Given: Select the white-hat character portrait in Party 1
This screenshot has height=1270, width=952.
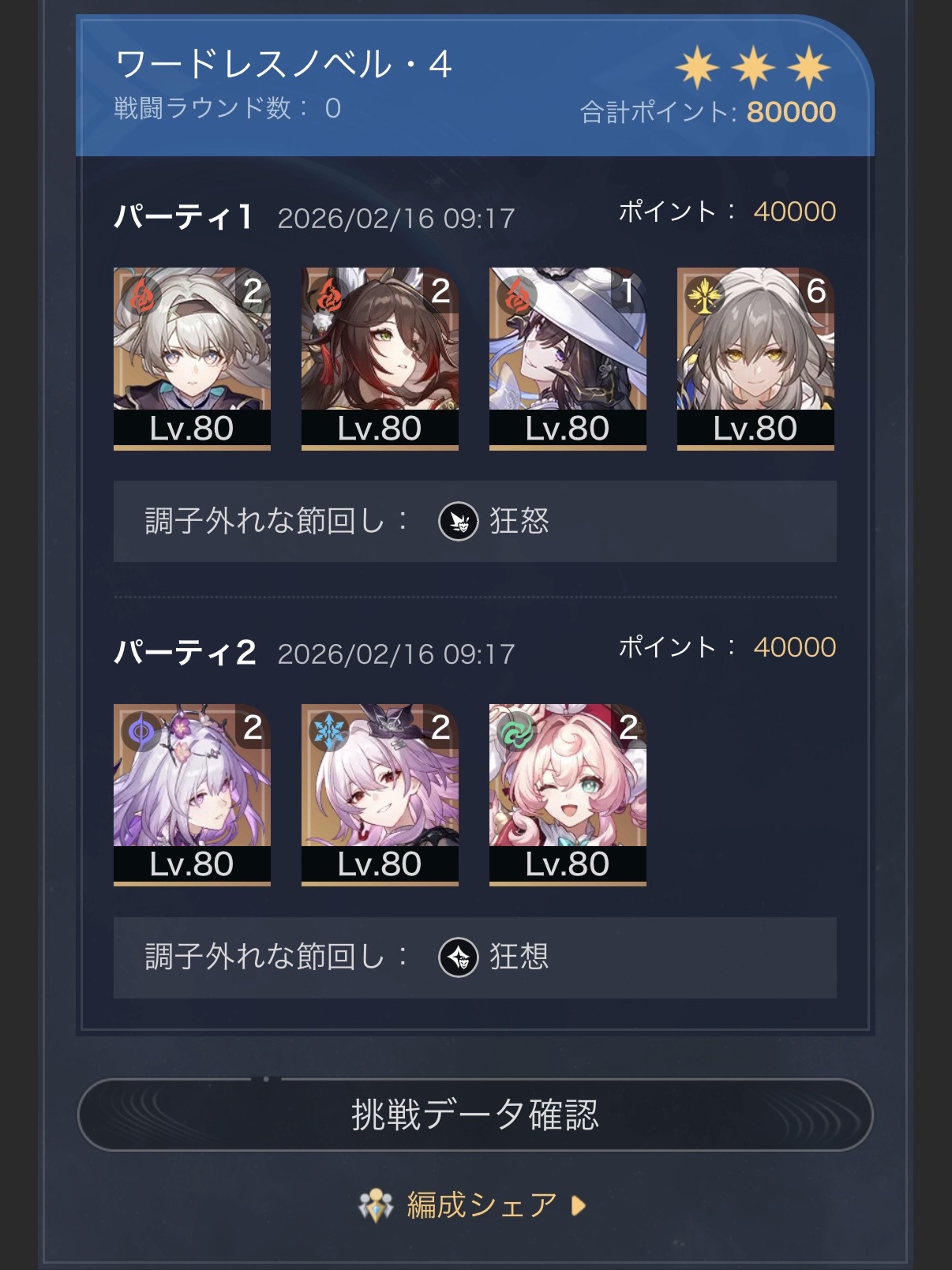Looking at the screenshot, I should pyautogui.click(x=568, y=359).
